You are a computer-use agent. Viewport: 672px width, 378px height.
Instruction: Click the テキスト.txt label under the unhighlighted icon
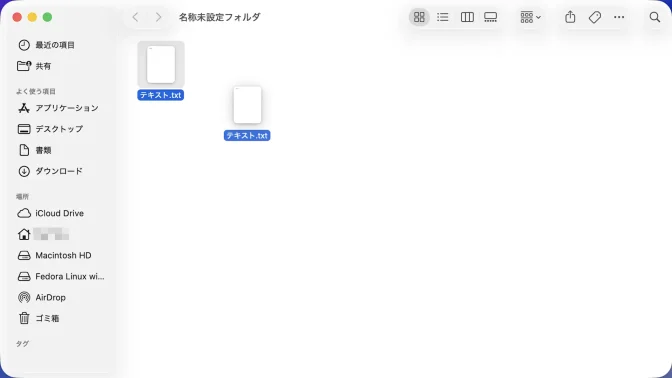[247, 135]
